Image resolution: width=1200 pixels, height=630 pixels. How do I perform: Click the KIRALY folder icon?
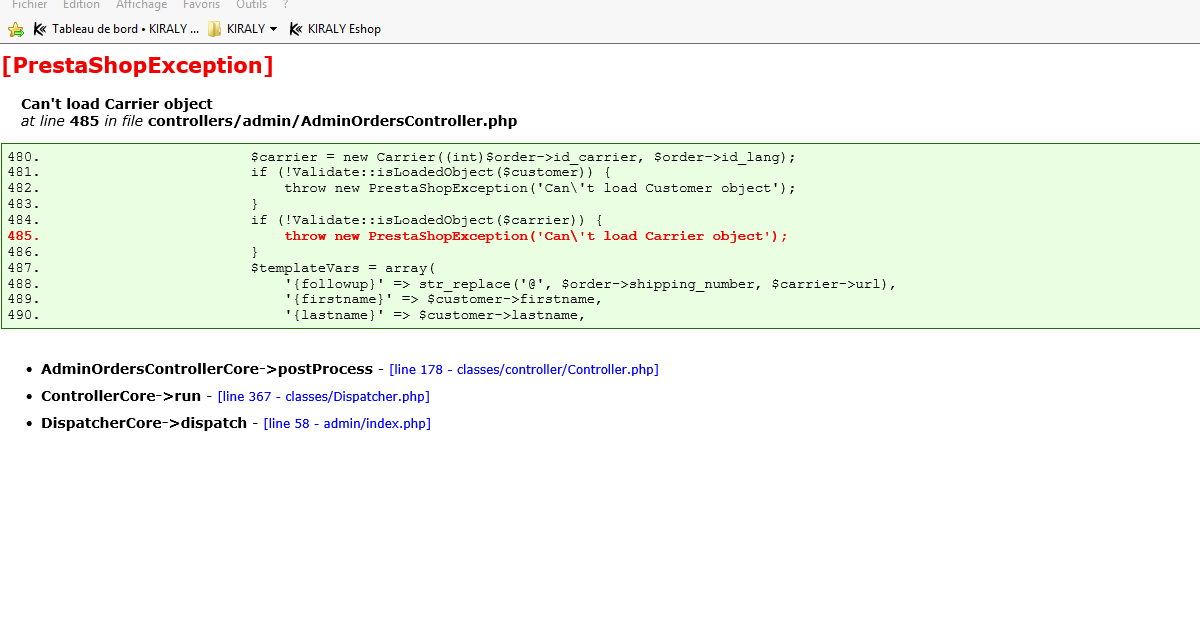click(x=214, y=29)
